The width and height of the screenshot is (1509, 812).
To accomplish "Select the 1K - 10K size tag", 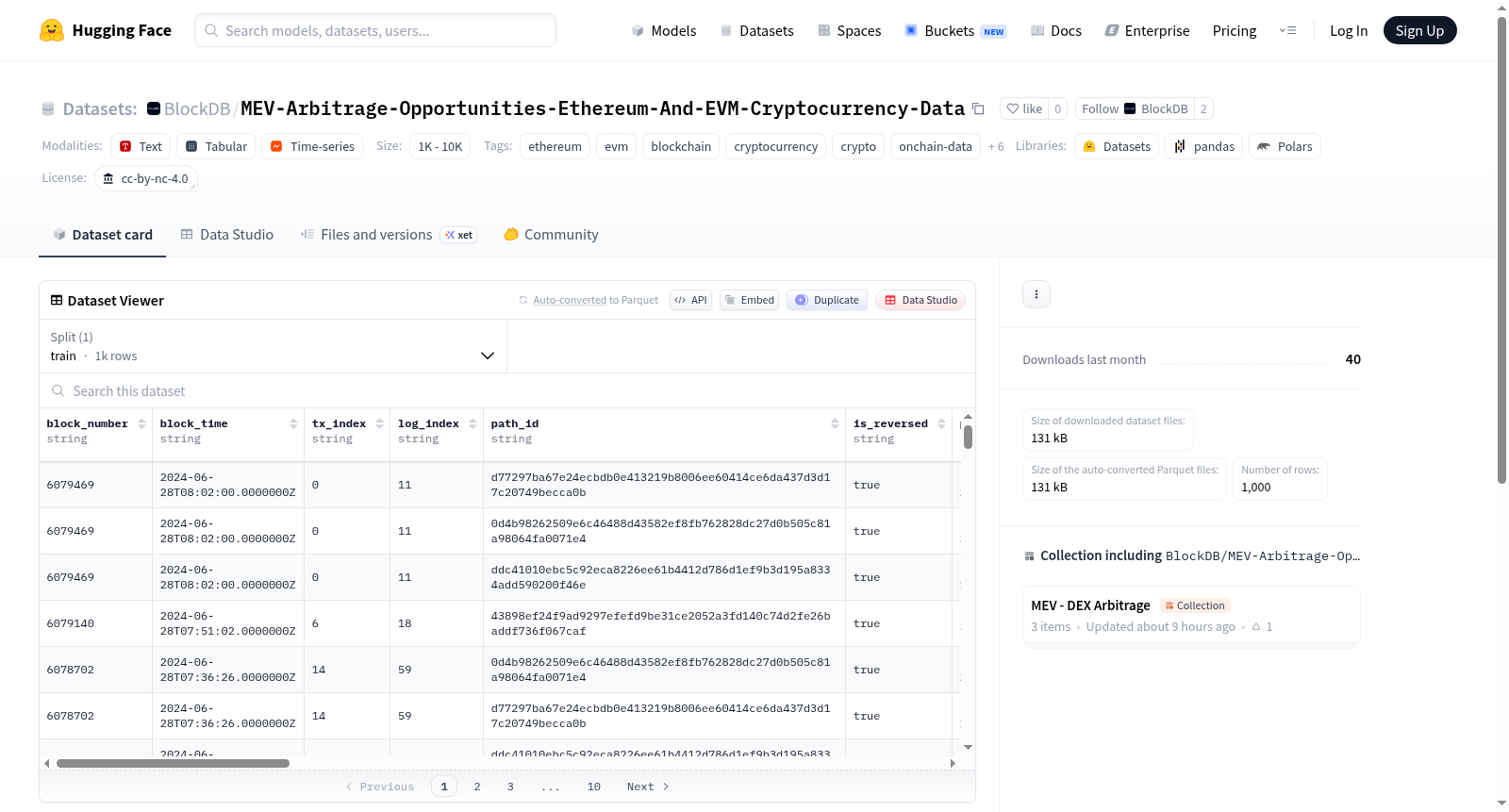I will click(x=440, y=147).
